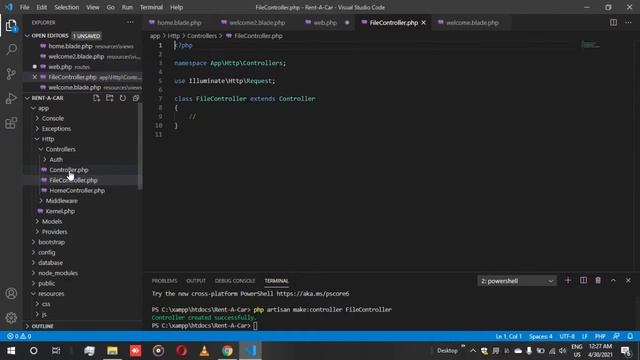Expand the Middleware folder
The height and width of the screenshot is (360, 640).
coord(41,201)
